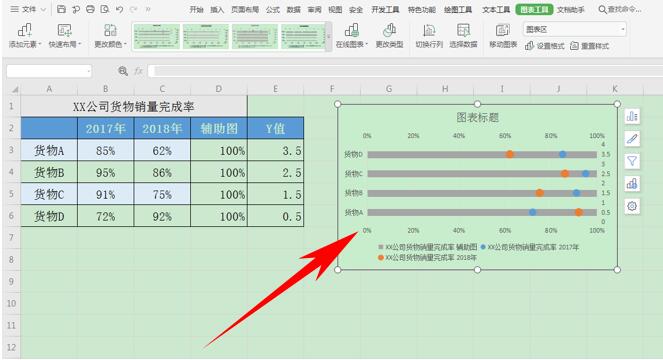The height and width of the screenshot is (360, 663).
Task: Click the blue 2017年 marker on 货物D row
Action: [x=562, y=154]
